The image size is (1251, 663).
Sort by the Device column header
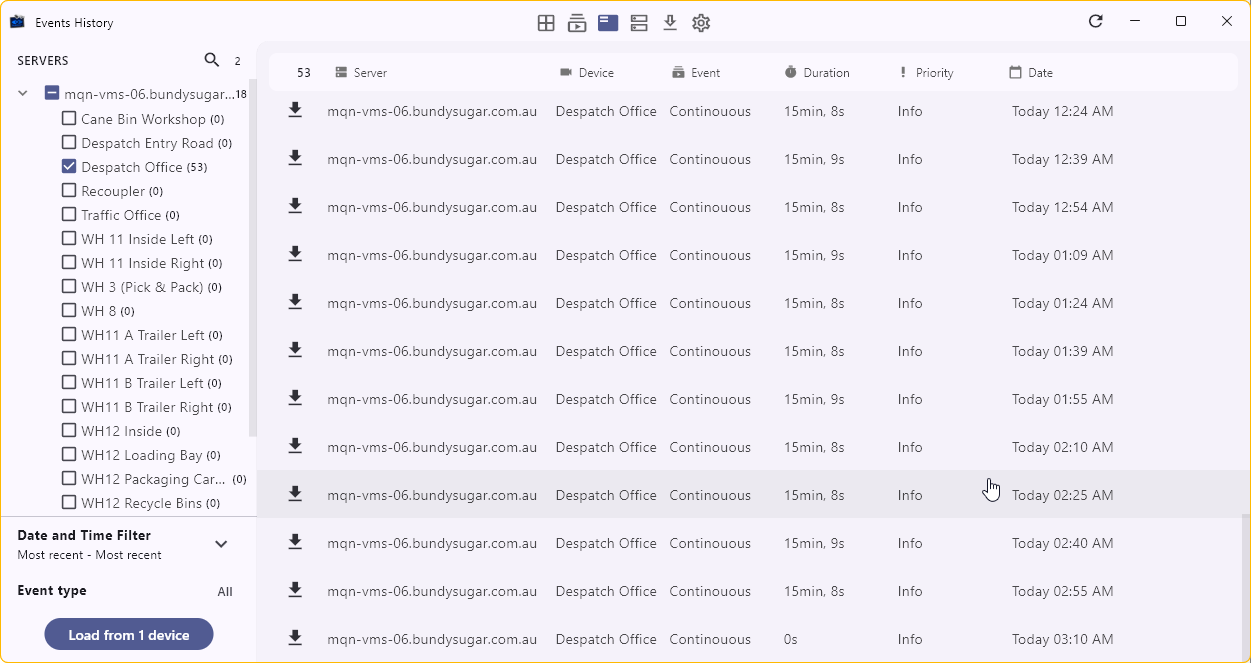click(x=587, y=73)
